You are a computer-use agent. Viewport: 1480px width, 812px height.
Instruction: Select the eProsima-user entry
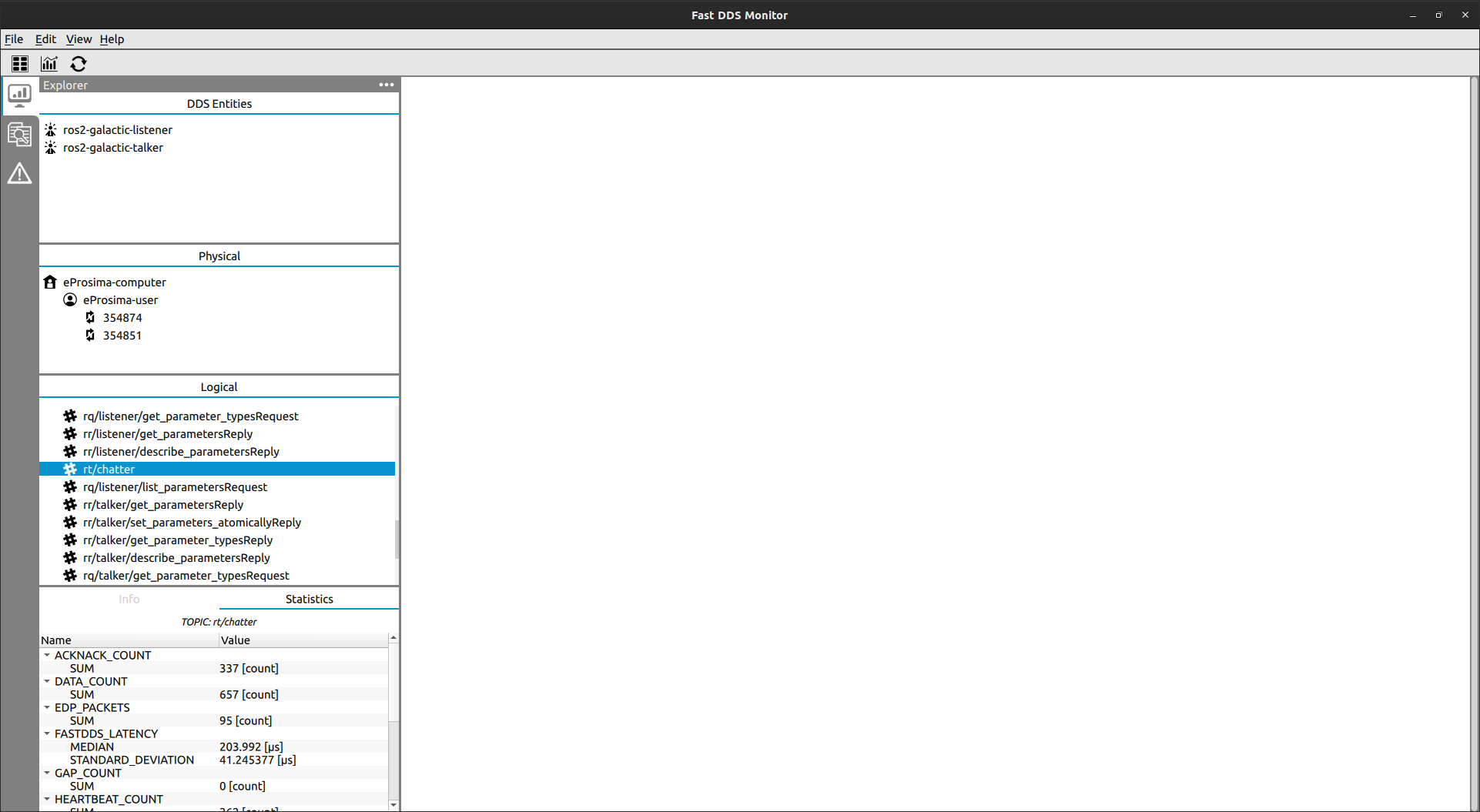point(121,299)
